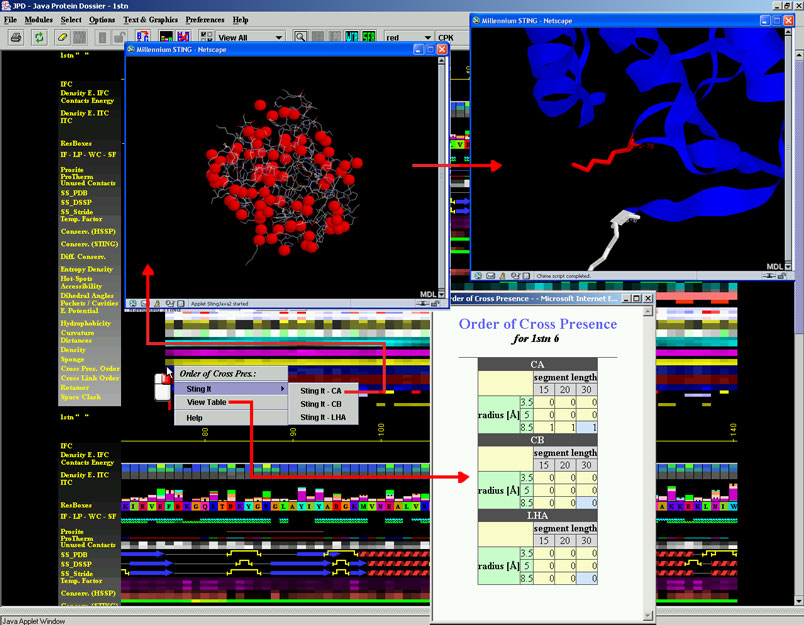Image resolution: width=804 pixels, height=625 pixels.
Task: Click the red crossed-out toolbar icon
Action: click(x=183, y=37)
